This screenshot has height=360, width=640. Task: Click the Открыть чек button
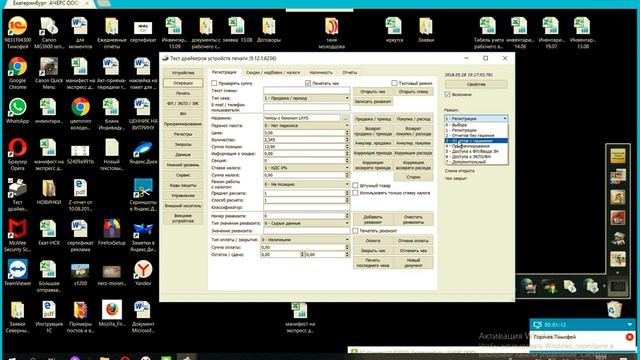[x=373, y=91]
